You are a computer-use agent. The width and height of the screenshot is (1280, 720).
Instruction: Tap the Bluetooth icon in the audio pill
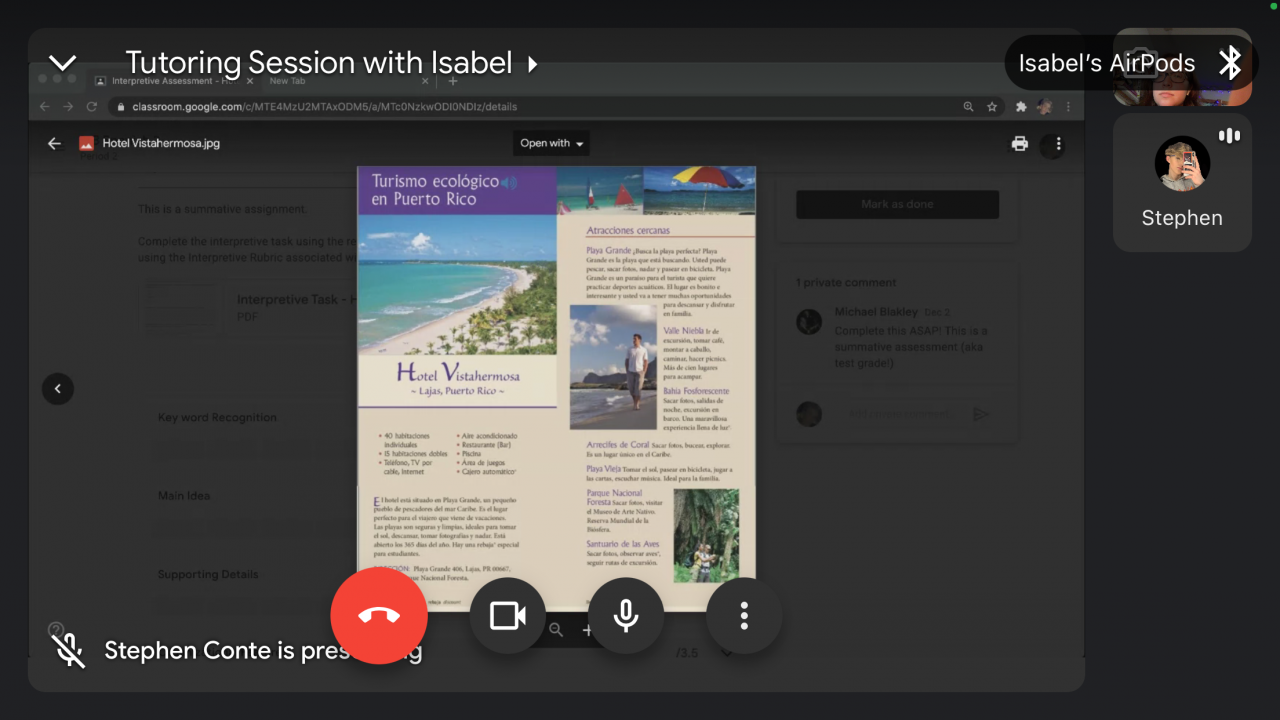point(1230,63)
